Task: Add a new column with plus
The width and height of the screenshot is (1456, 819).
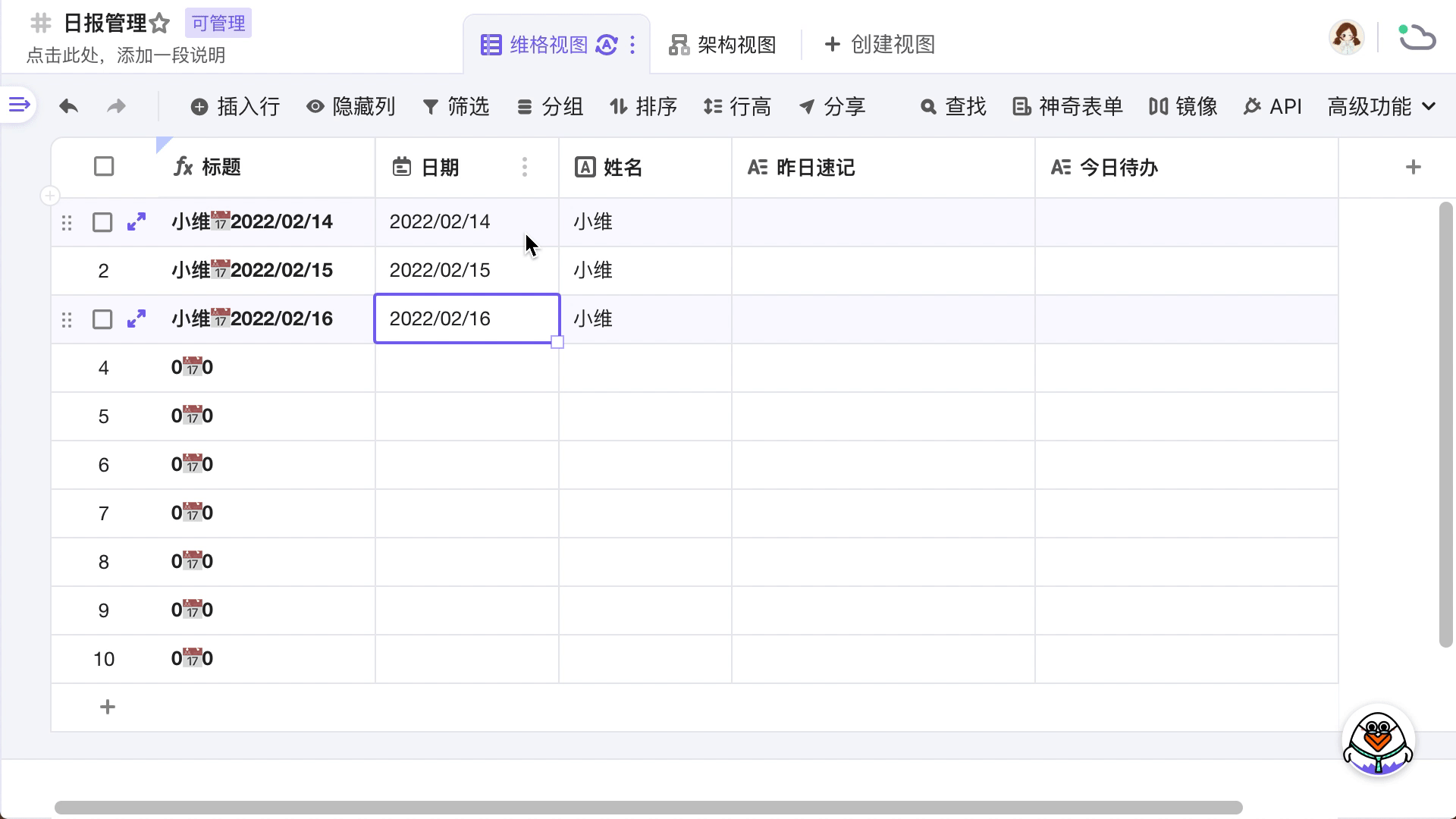Action: pos(1413,167)
